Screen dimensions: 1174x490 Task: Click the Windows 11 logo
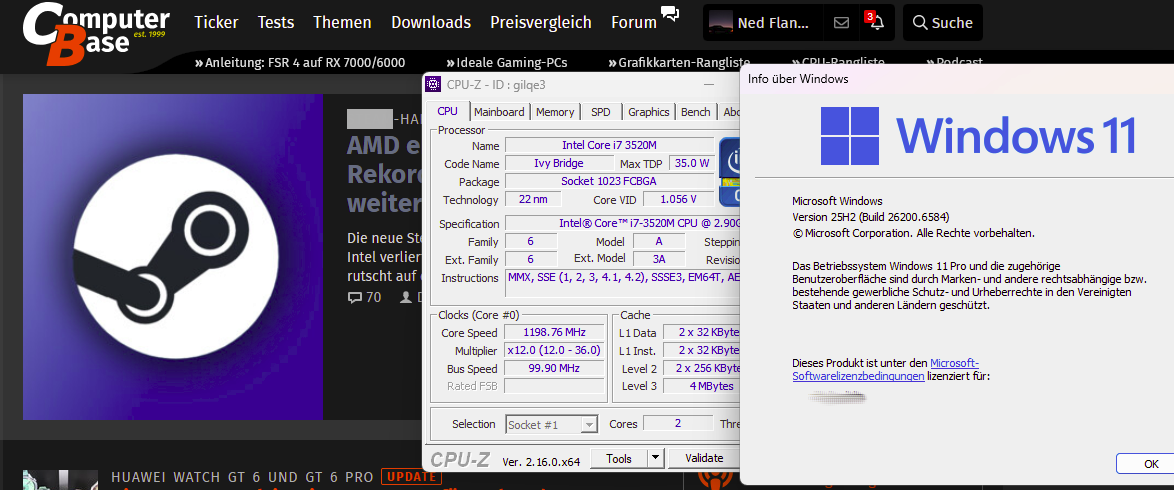[x=849, y=136]
